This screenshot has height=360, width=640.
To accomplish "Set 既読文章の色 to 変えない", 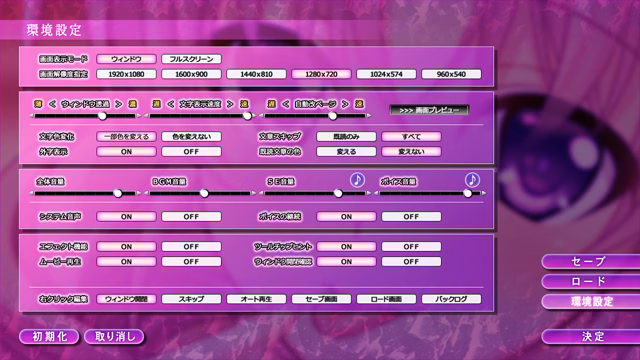I will click(411, 152).
